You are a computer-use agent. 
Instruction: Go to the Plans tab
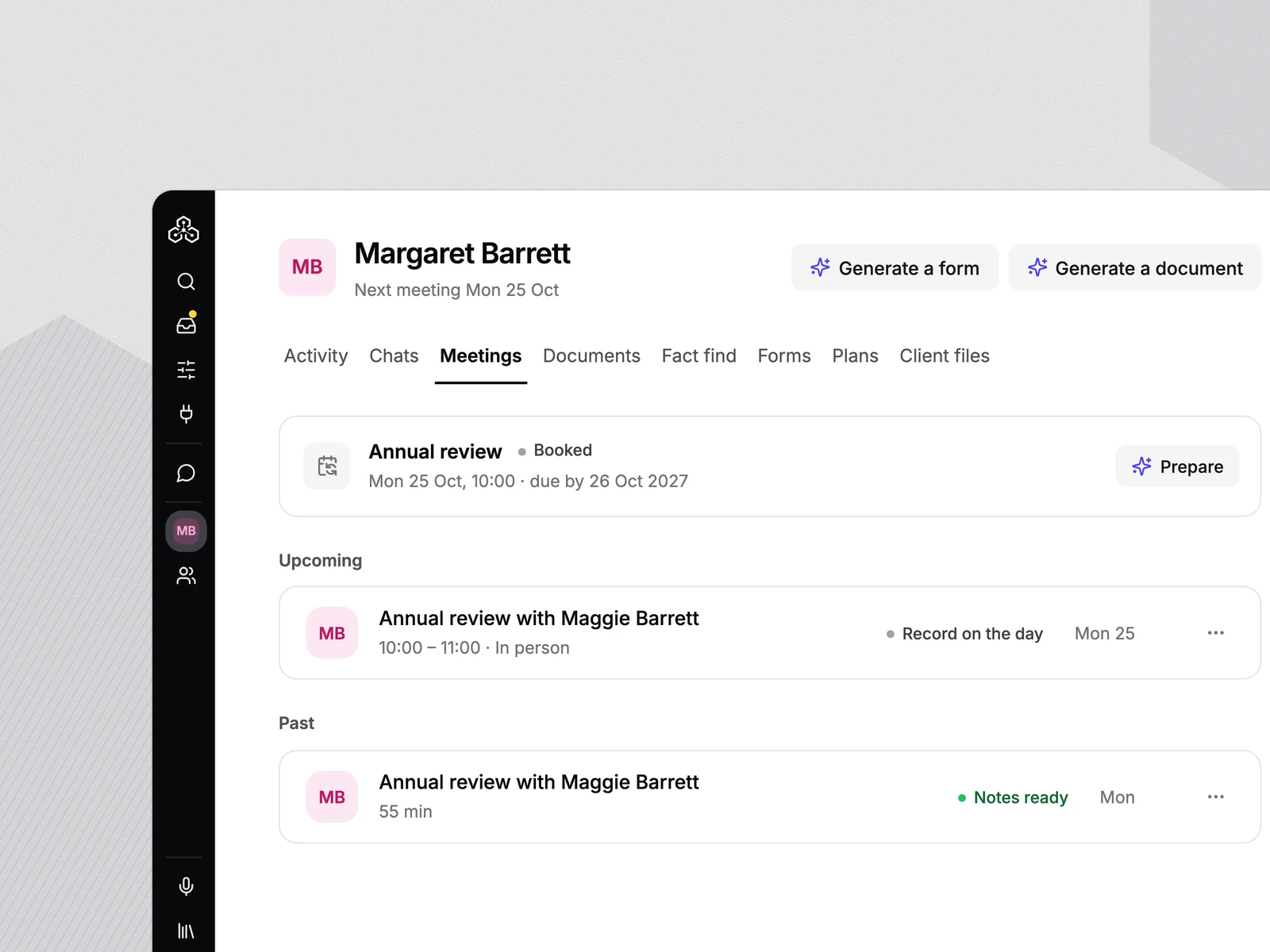855,356
